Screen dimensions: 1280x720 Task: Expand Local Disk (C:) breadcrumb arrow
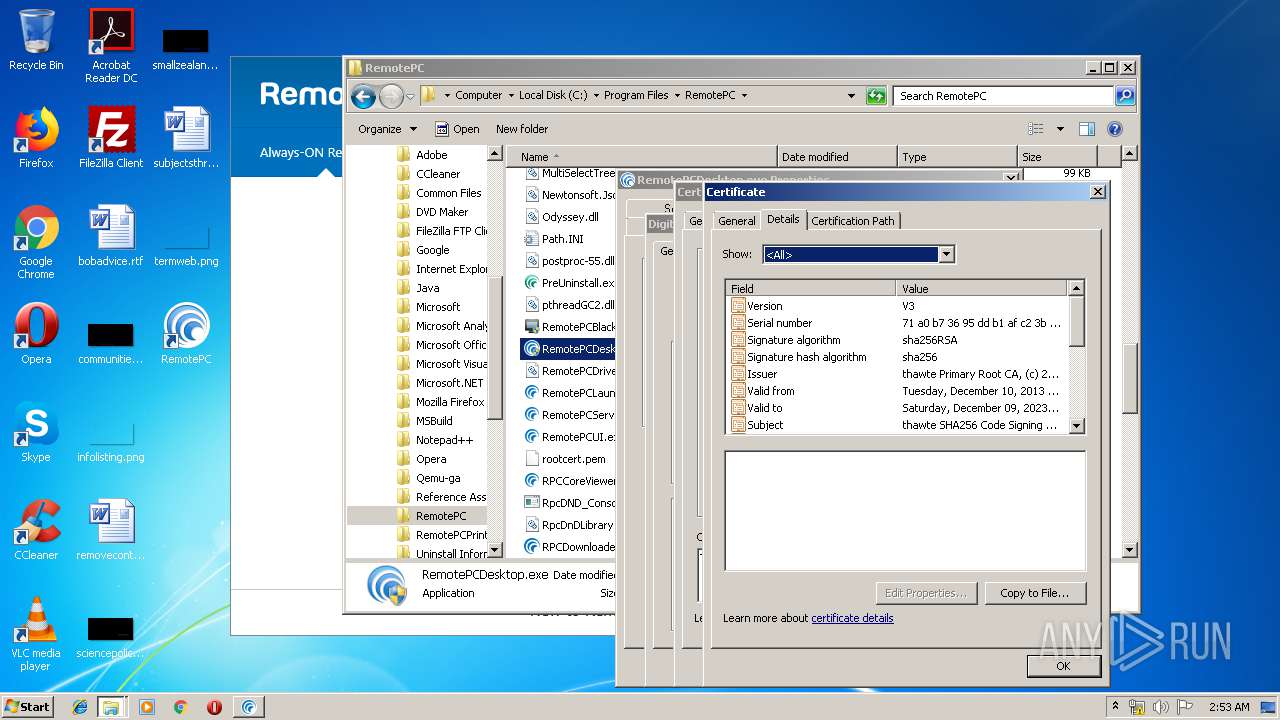(596, 96)
